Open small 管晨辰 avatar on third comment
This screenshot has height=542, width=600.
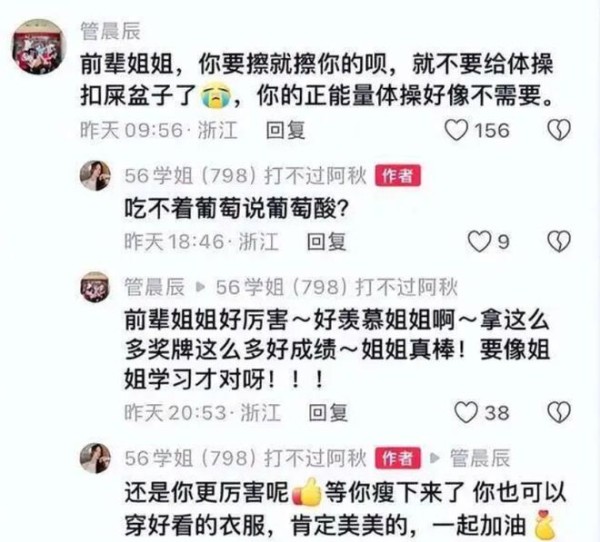95,287
